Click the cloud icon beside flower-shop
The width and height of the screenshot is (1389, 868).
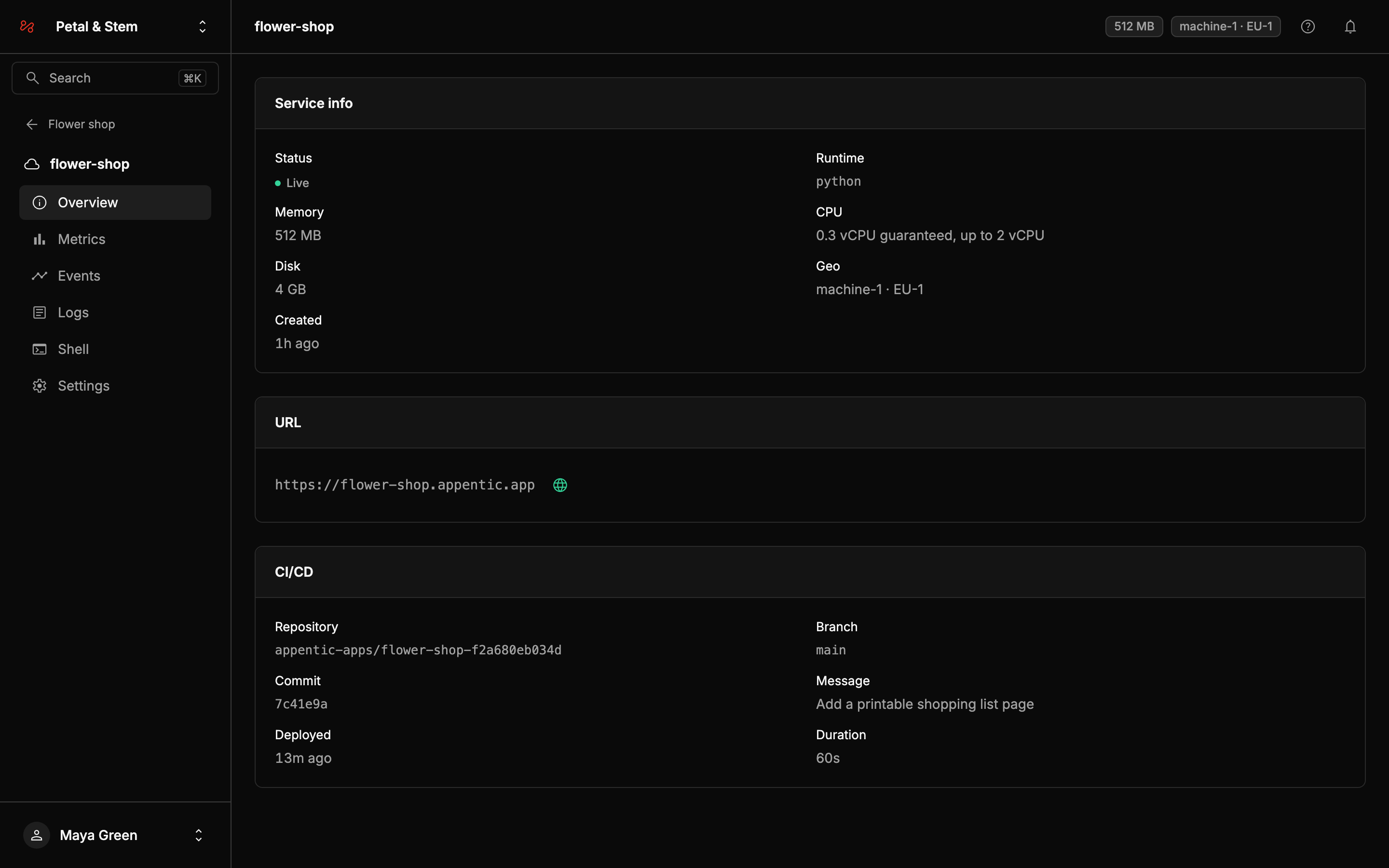(32, 164)
